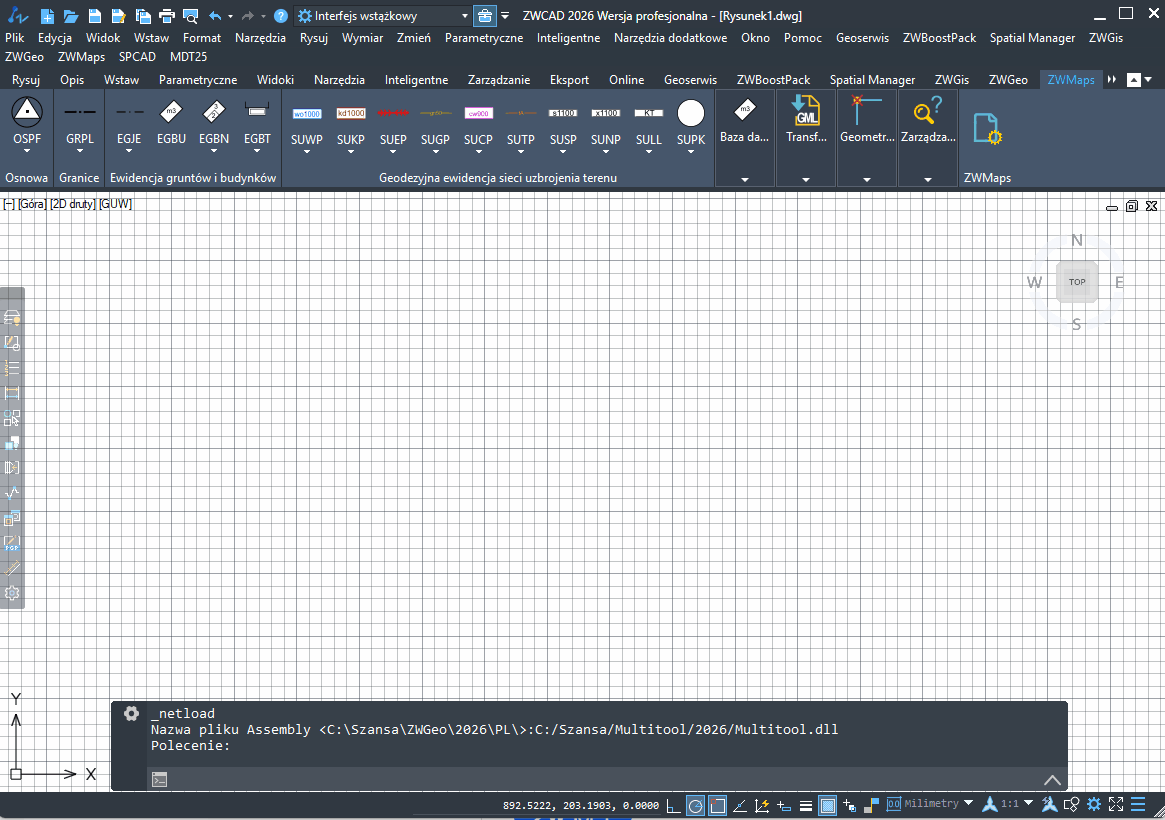Click the gear icon at sidebar bottom

(x=13, y=593)
